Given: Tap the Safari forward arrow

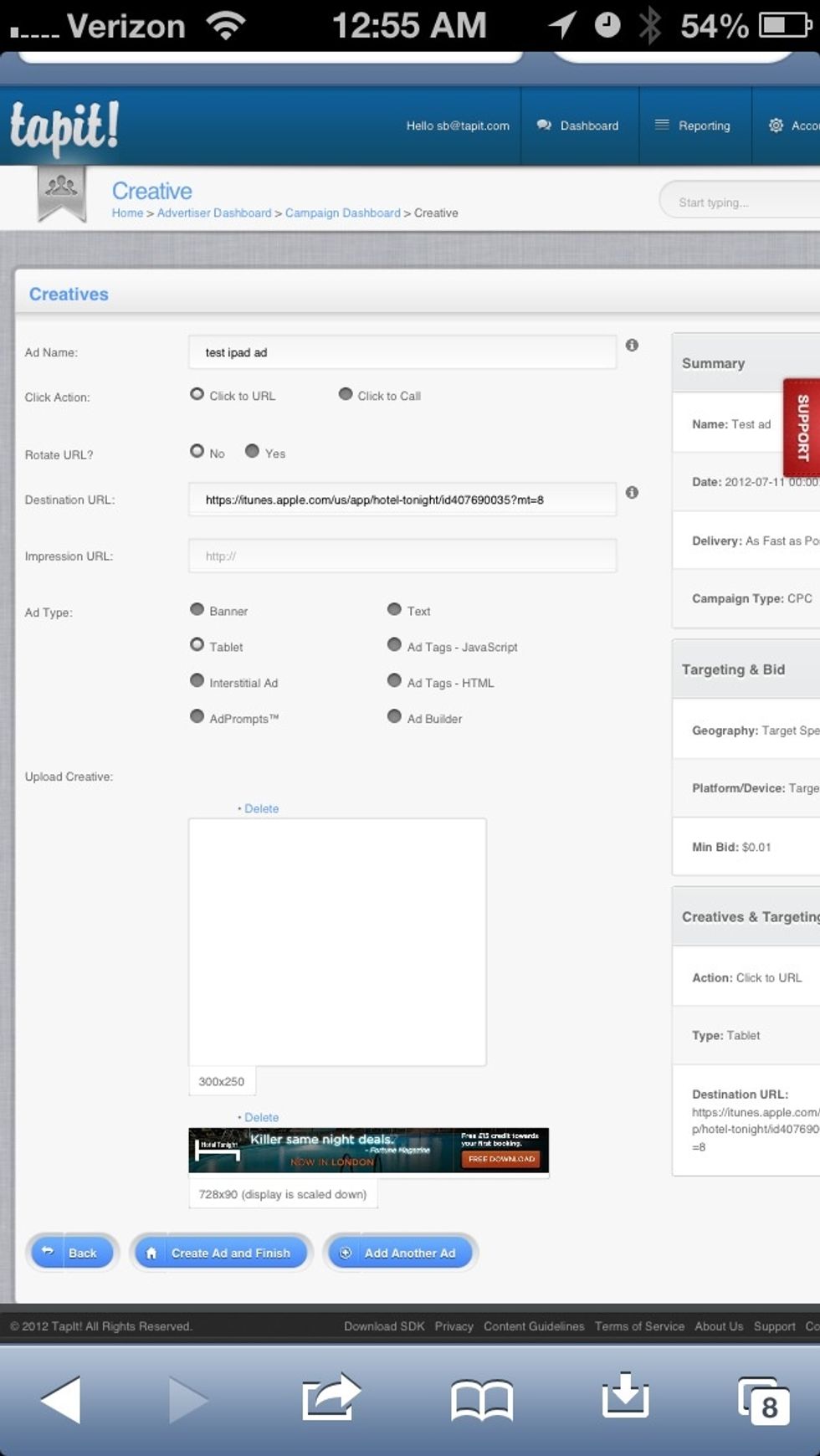Looking at the screenshot, I should [188, 1398].
